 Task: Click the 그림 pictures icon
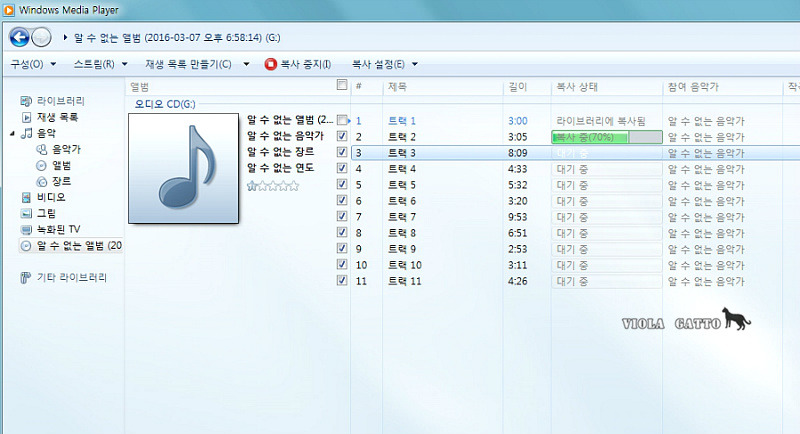[26, 213]
